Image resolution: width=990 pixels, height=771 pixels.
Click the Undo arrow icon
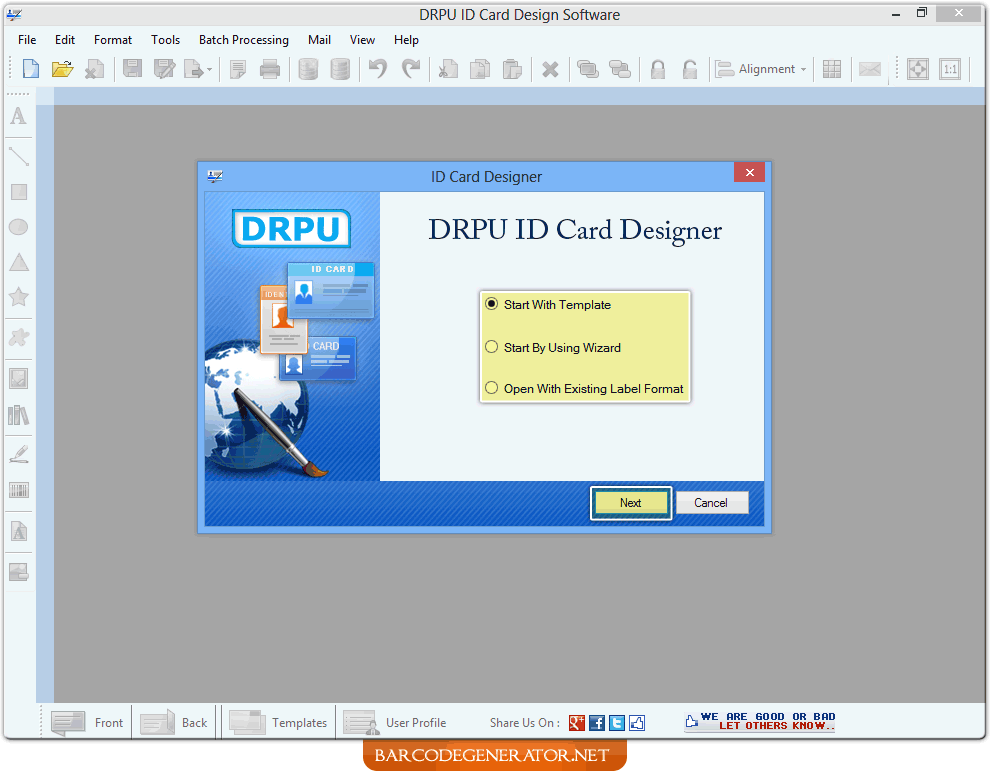[378, 68]
